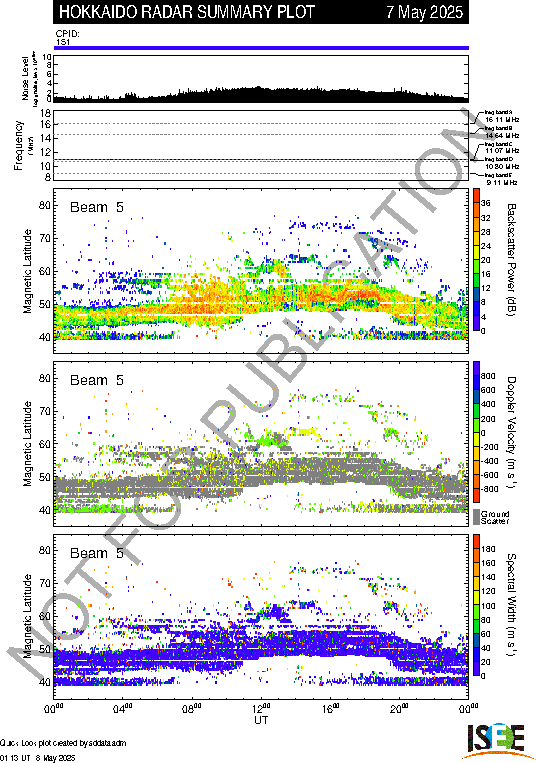
Task: Click the 9.11 MHz frequency band label
Action: click(503, 182)
